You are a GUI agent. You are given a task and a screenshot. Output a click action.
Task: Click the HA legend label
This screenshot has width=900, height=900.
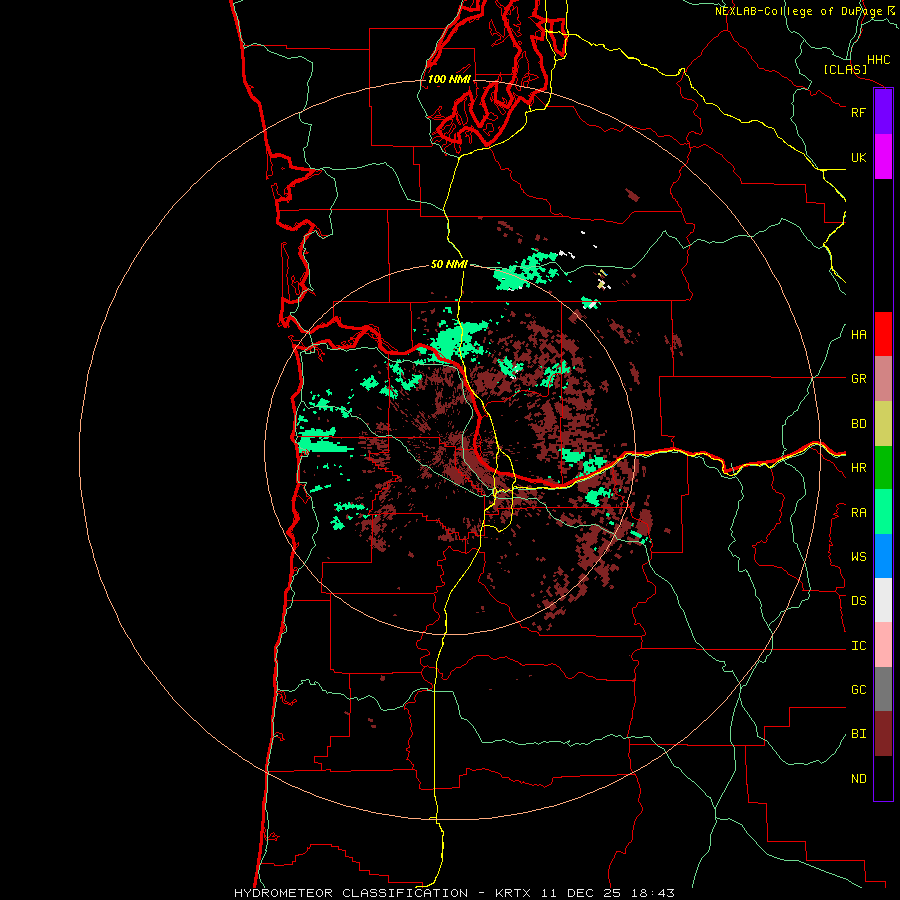(858, 335)
